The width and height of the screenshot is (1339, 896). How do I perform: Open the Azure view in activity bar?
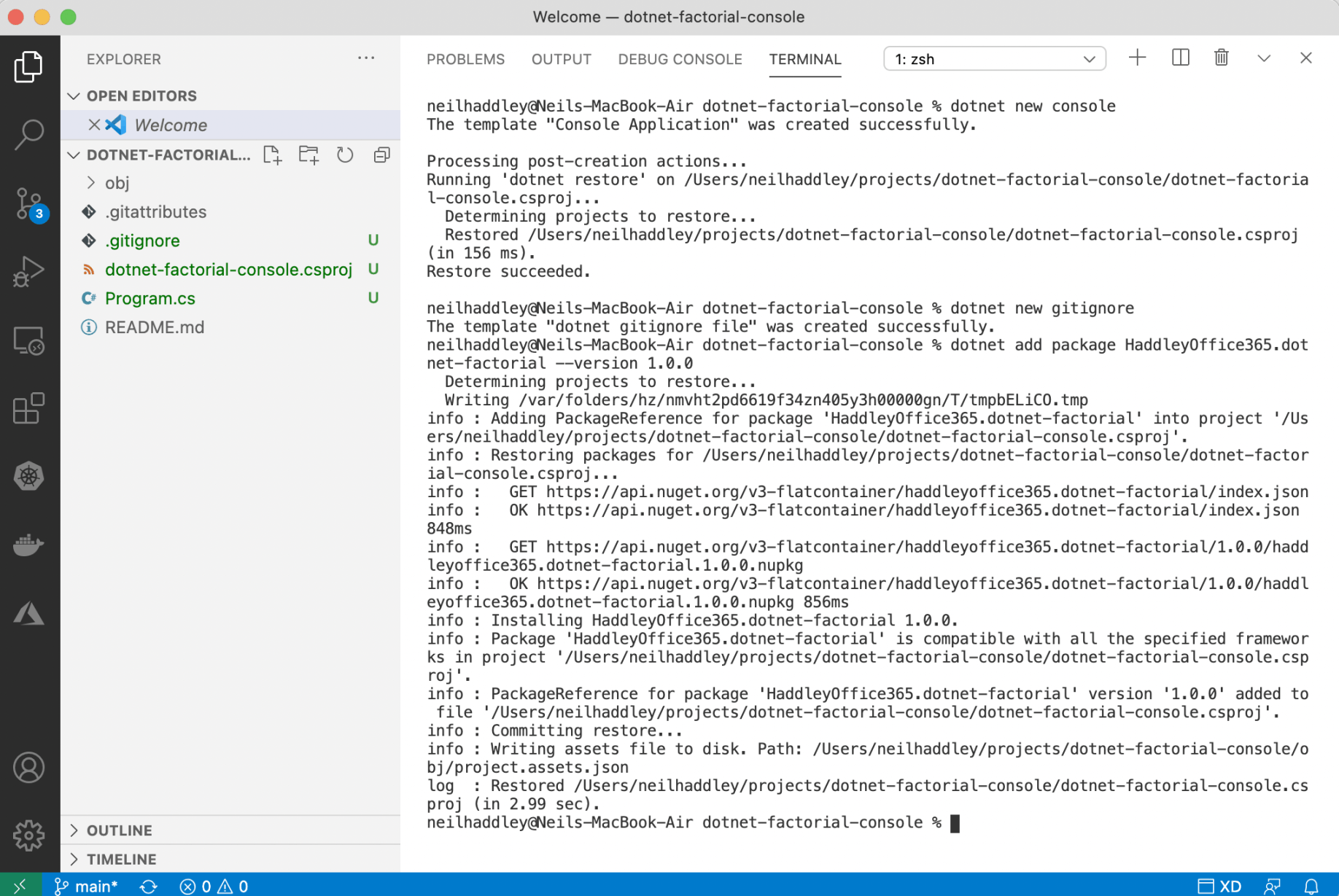[29, 613]
